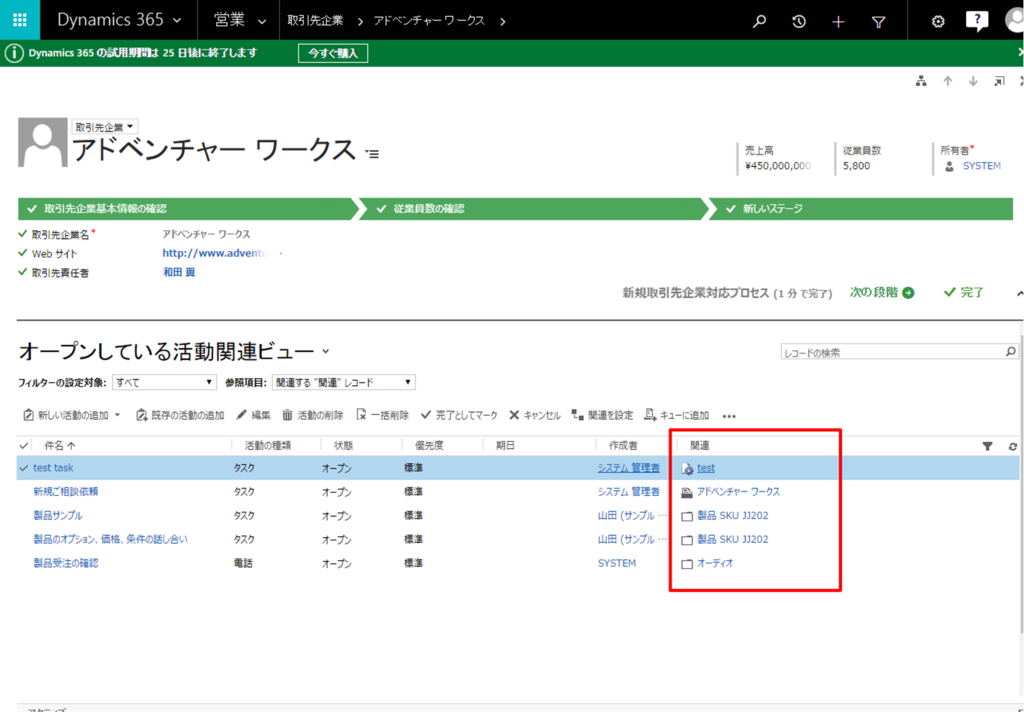
Task: Open the advanced find filter icon
Action: coord(878,22)
